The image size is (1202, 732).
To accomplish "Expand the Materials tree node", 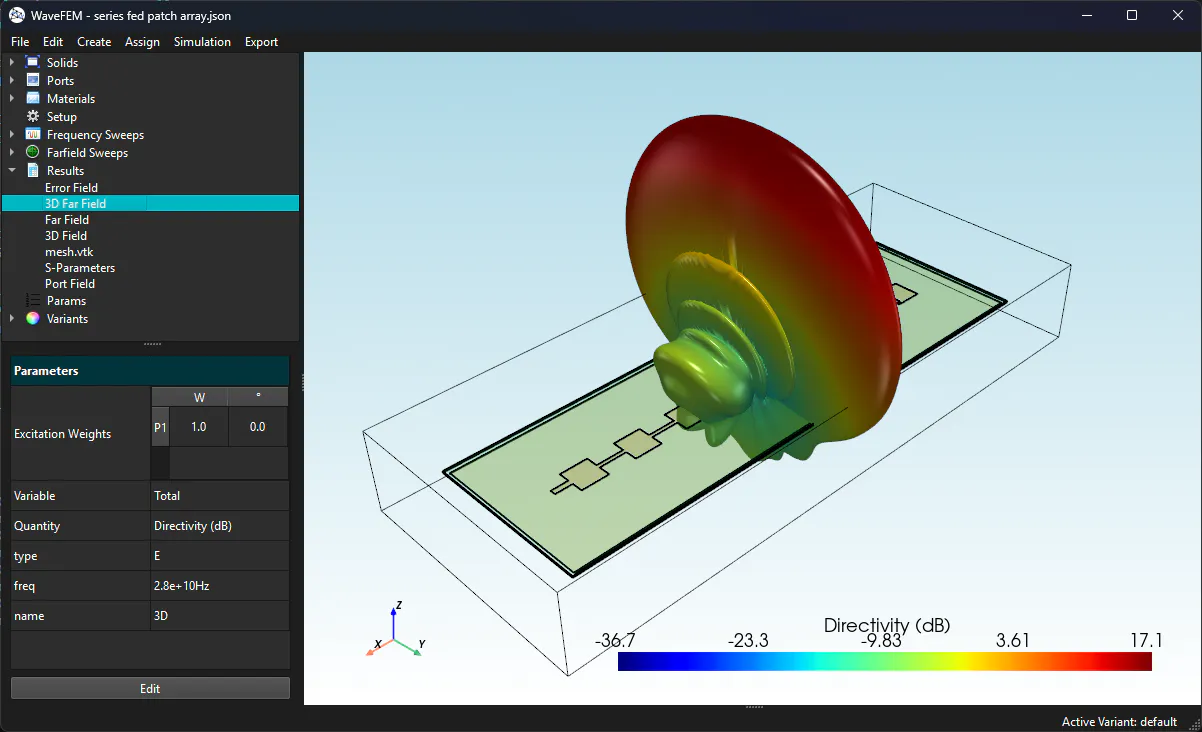I will (x=12, y=98).
